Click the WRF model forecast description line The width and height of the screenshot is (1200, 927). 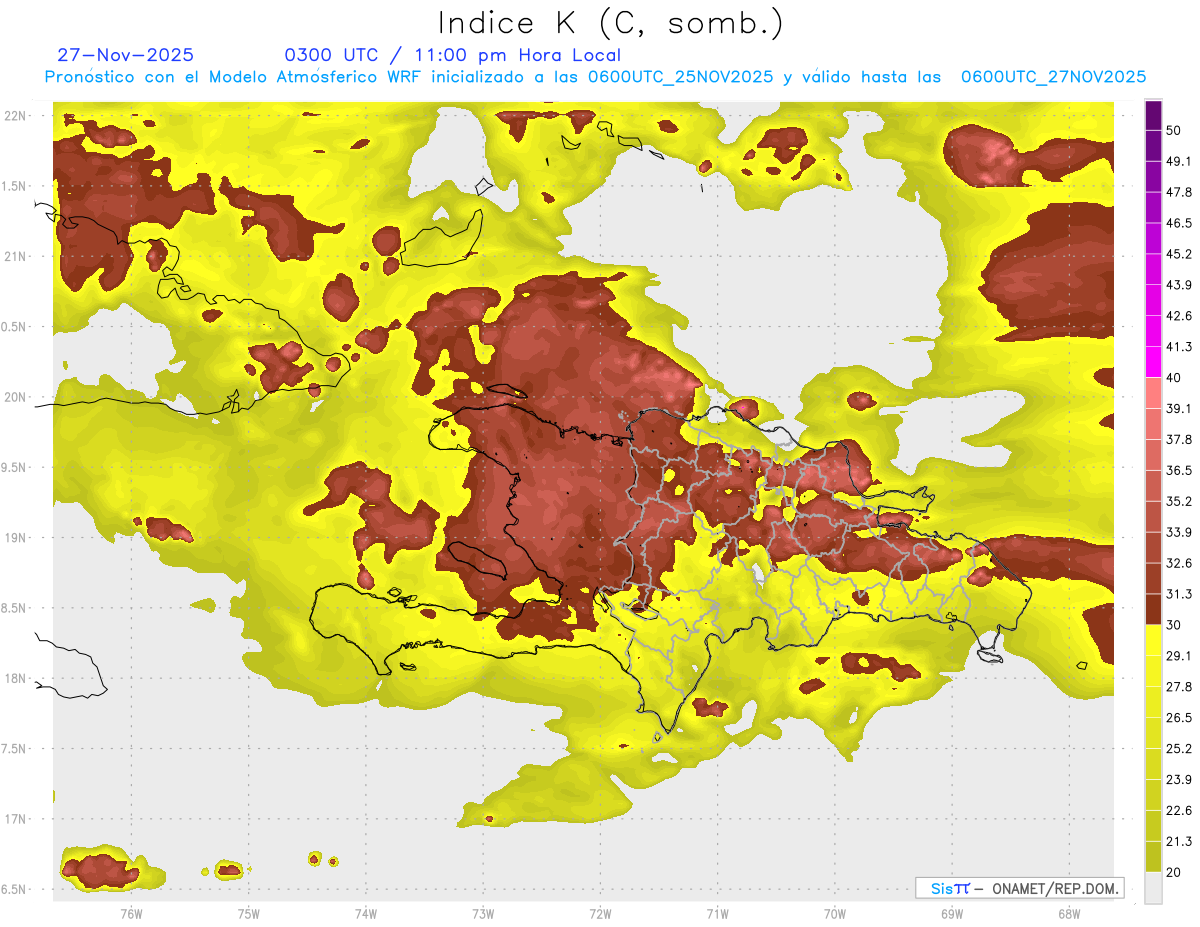coord(595,77)
